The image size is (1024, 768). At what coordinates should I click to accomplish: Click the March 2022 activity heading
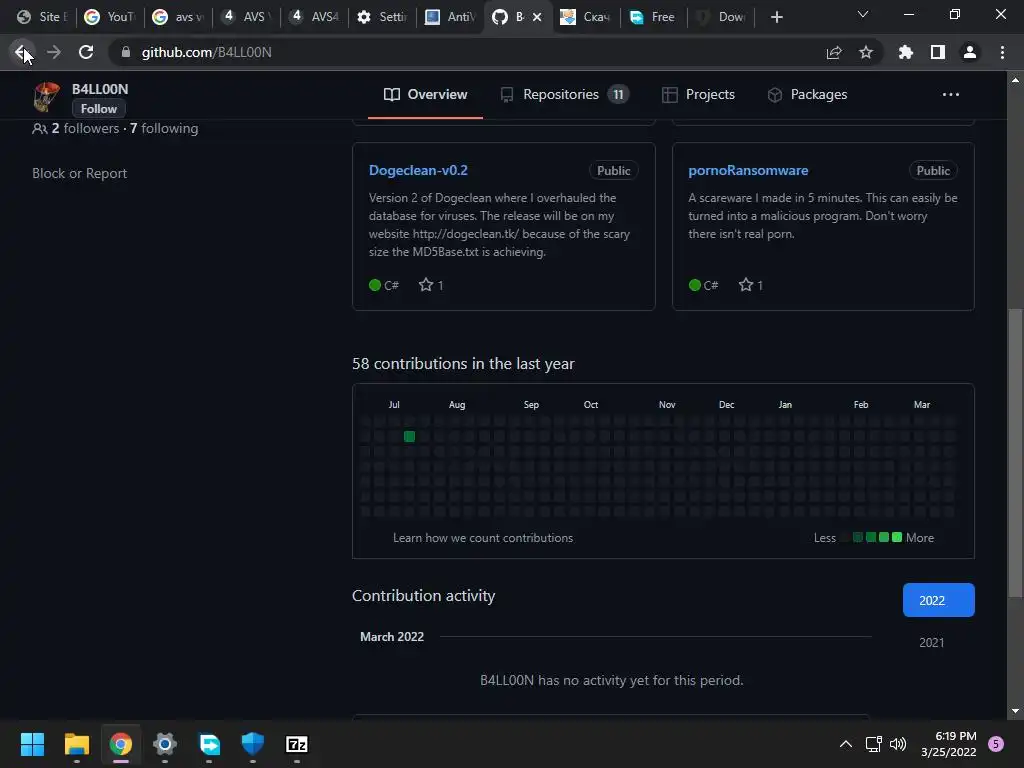coord(392,637)
